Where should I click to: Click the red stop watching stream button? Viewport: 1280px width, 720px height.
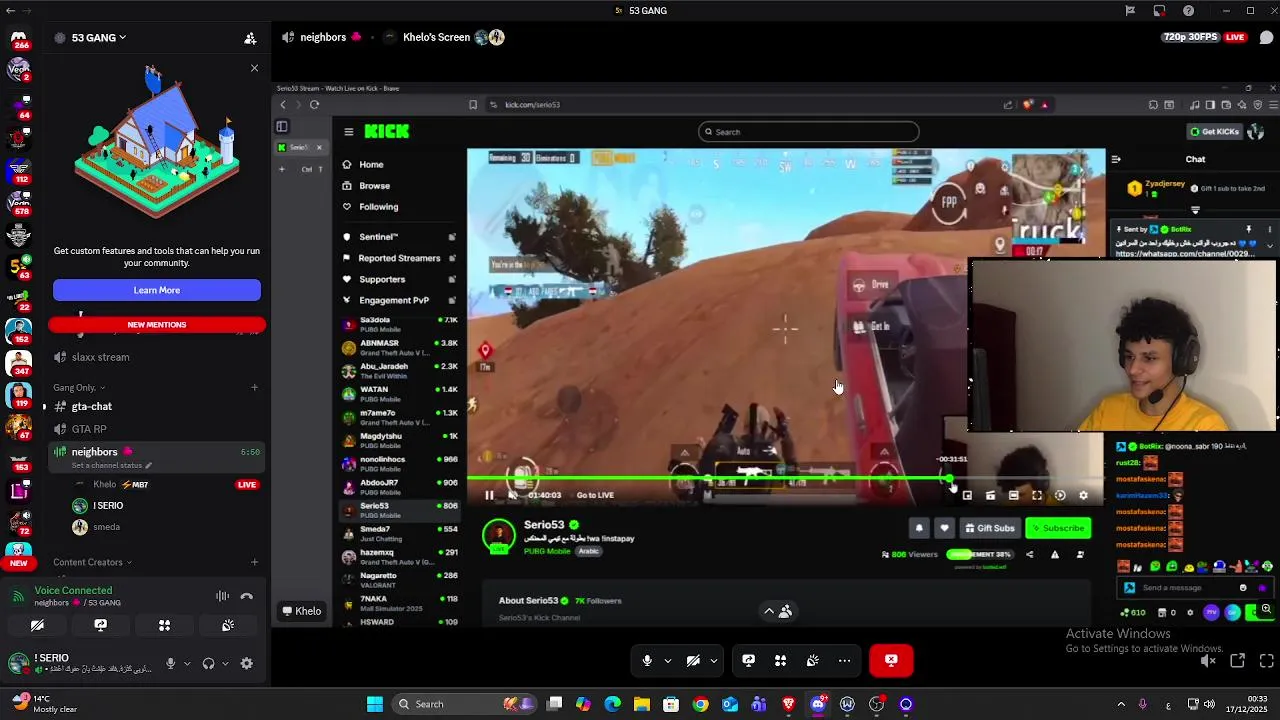pyautogui.click(x=891, y=661)
